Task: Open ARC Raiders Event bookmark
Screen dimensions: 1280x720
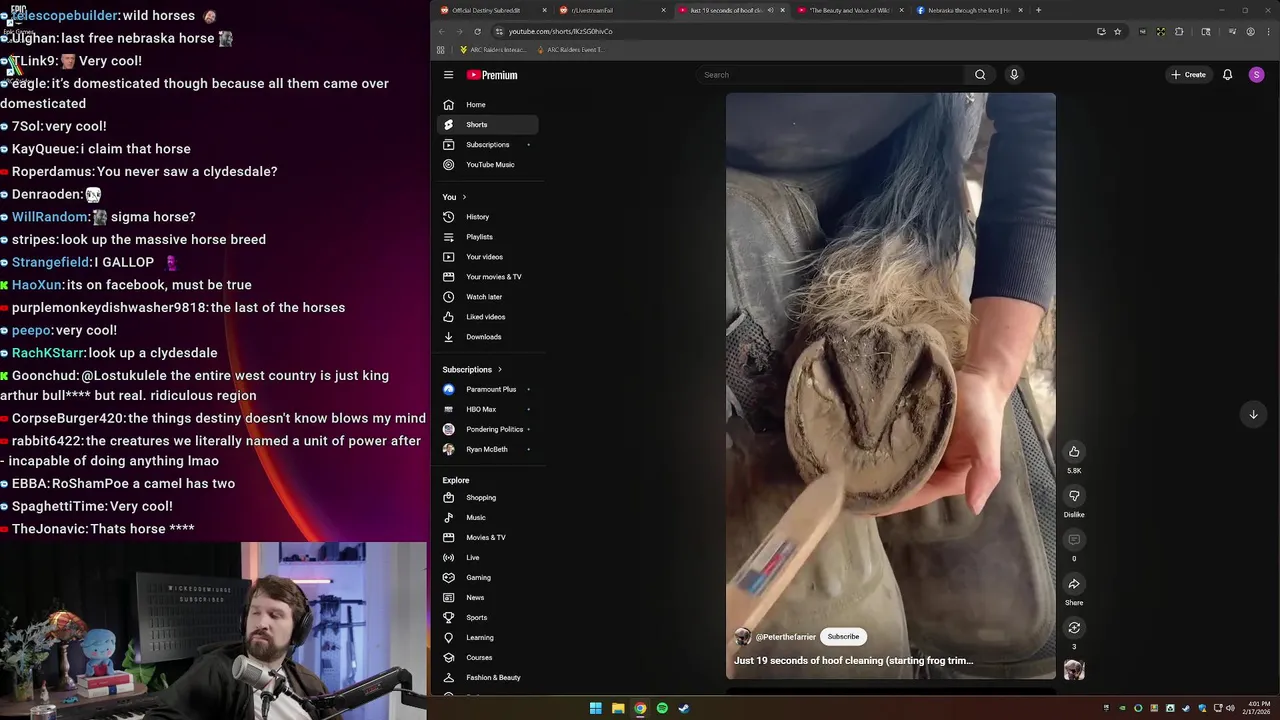Action: tap(570, 50)
